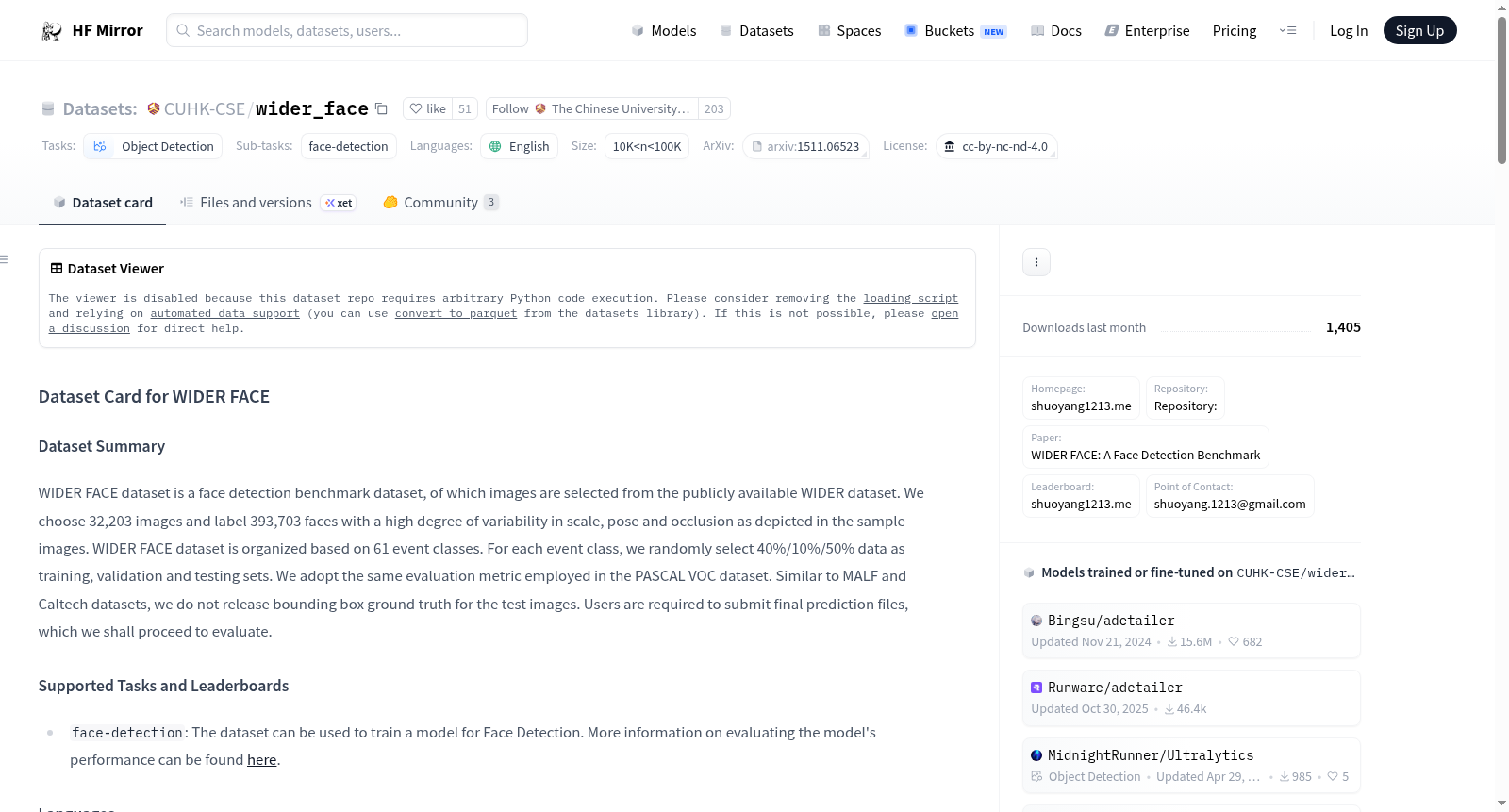The width and height of the screenshot is (1509, 812).
Task: Open Models in the top navigation
Action: point(664,31)
